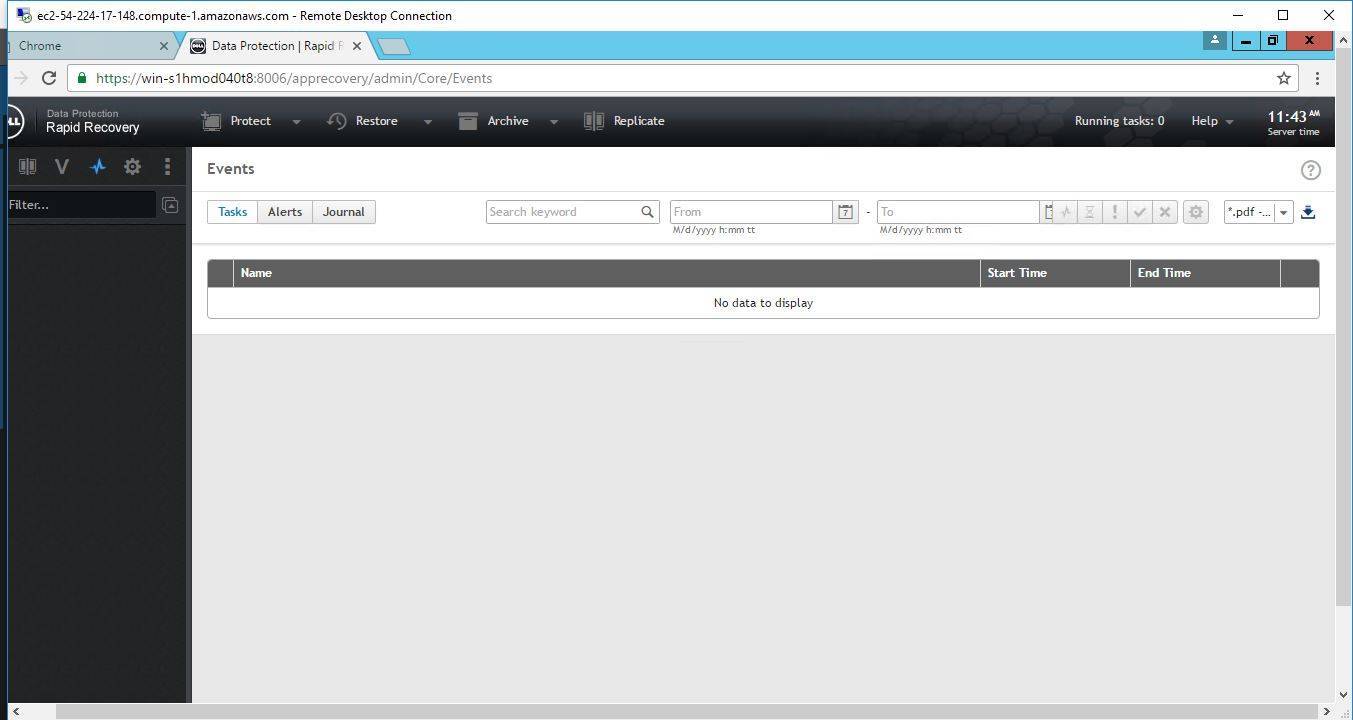Toggle the queued hourglass tasks filter

tap(1090, 212)
